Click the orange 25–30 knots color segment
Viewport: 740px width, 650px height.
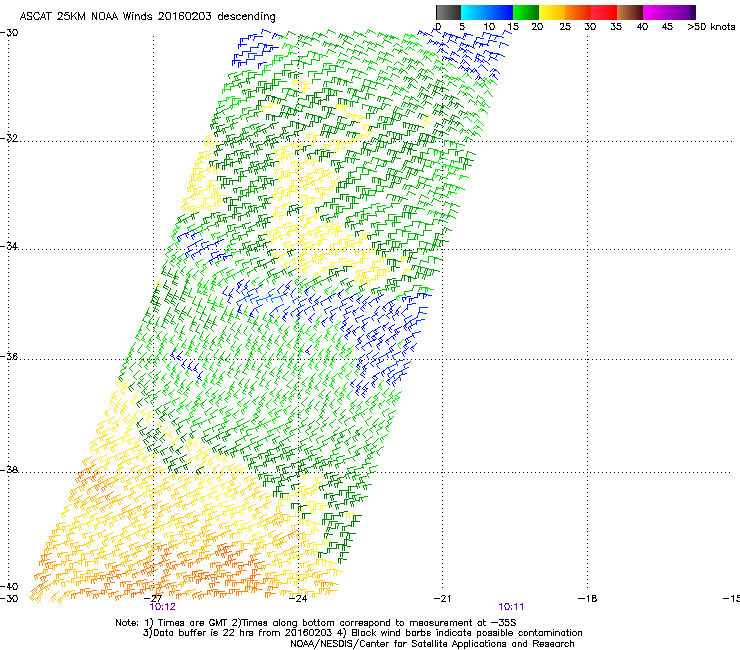coord(578,12)
